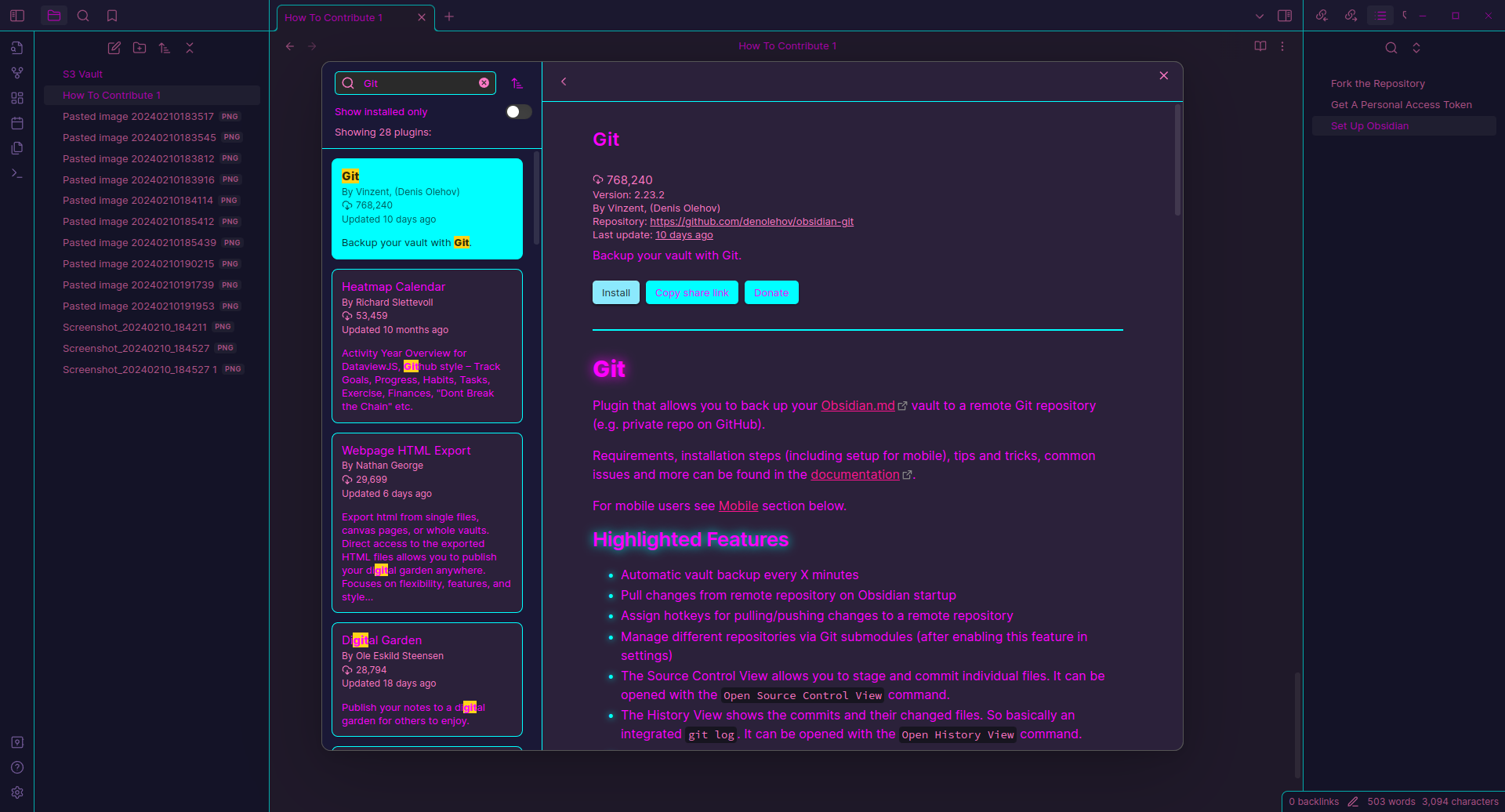Click the Donate button
The width and height of the screenshot is (1505, 812).
pyautogui.click(x=771, y=292)
